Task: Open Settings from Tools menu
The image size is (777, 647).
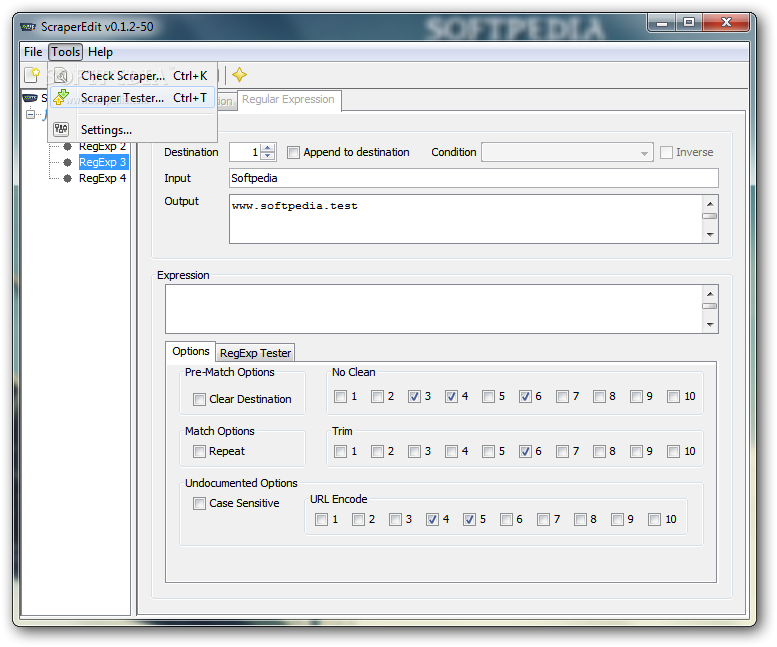Action: (x=133, y=130)
